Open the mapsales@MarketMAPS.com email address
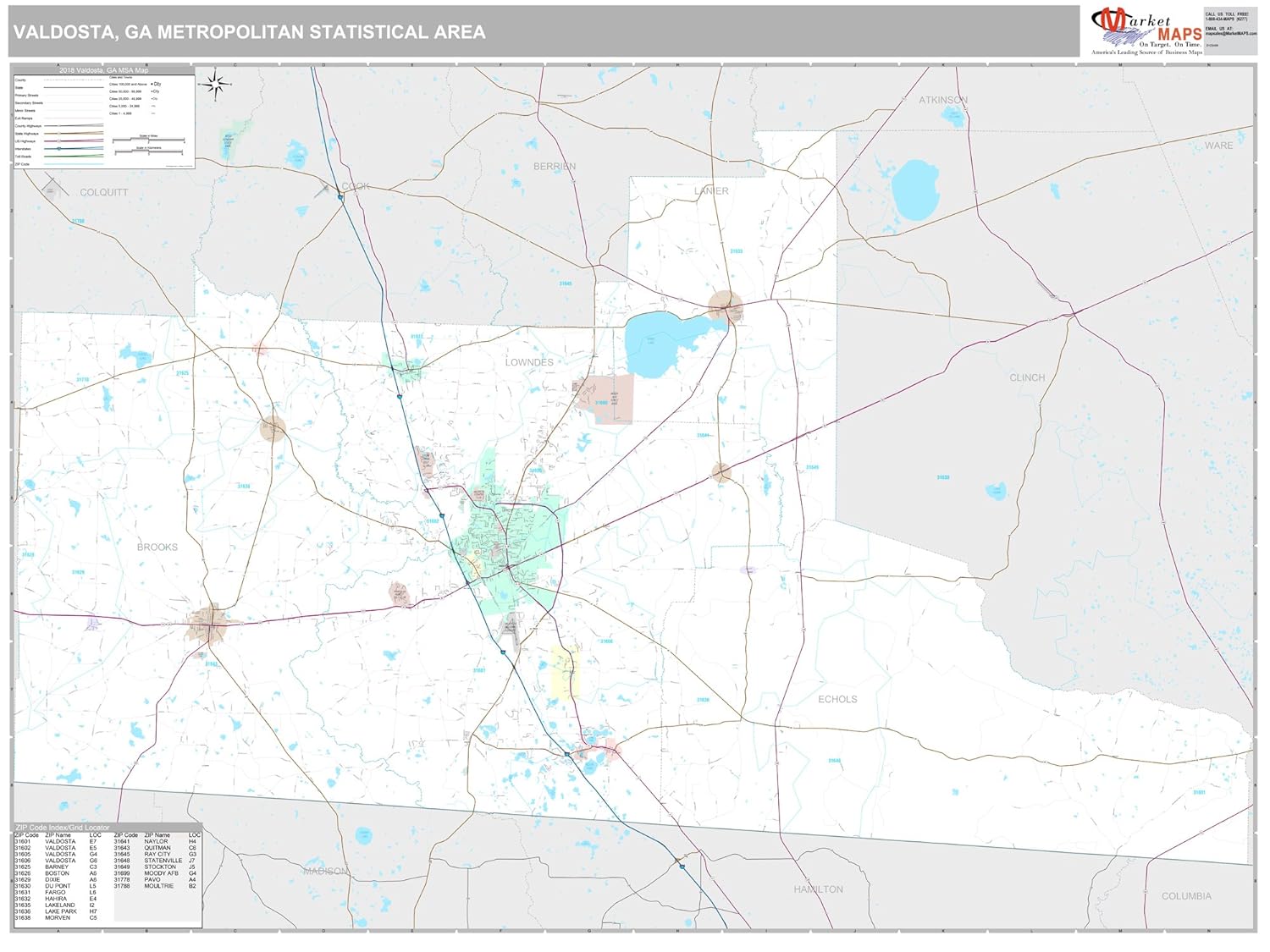This screenshot has width=1270, height=952. click(x=1229, y=33)
